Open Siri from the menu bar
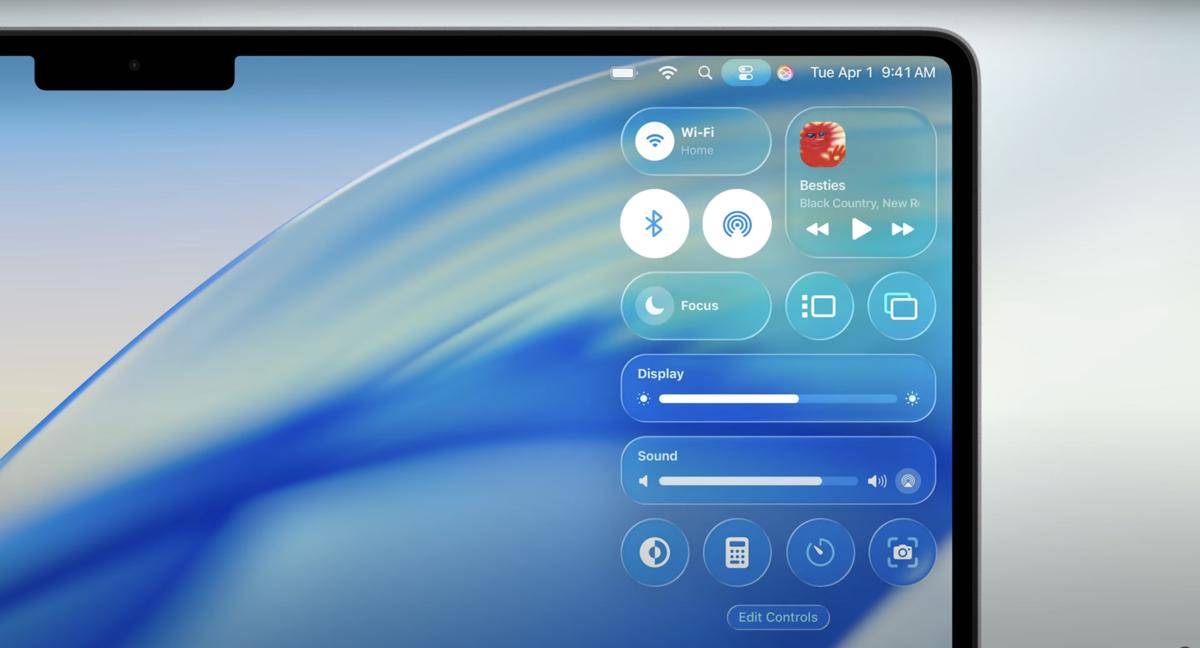This screenshot has width=1200, height=648. [x=785, y=73]
